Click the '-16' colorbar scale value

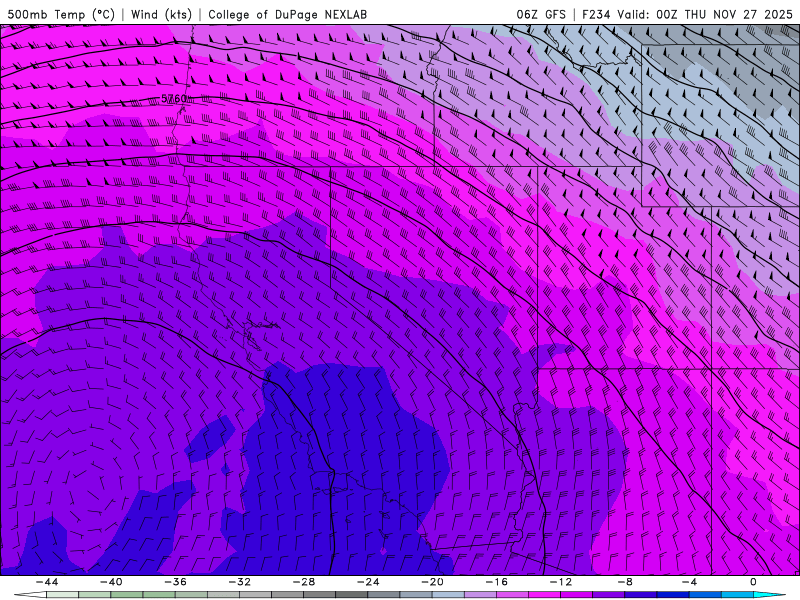tap(496, 582)
